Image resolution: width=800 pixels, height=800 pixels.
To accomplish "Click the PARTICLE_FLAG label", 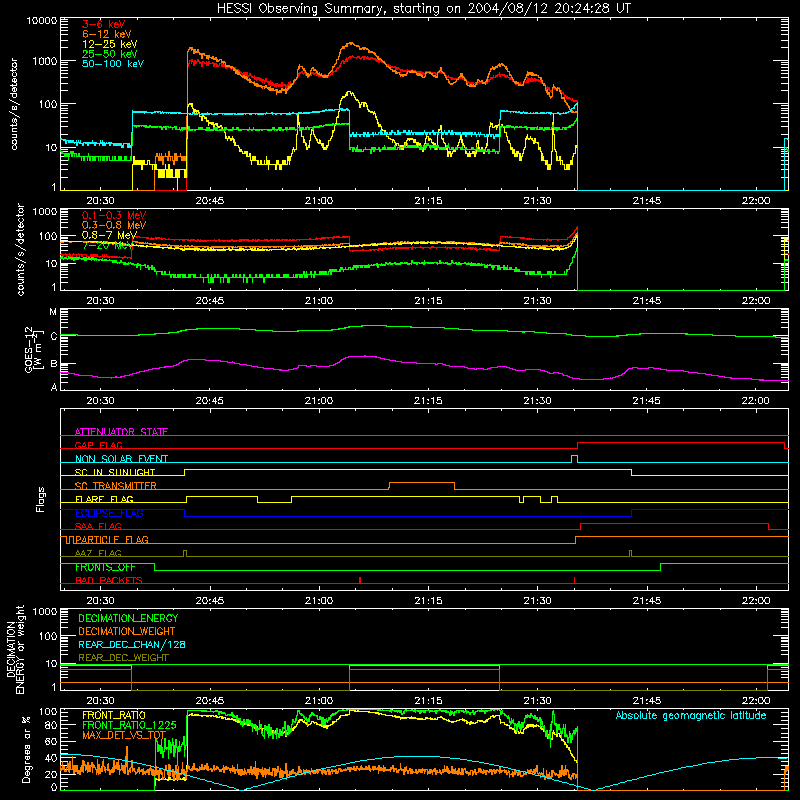I will 111,540.
